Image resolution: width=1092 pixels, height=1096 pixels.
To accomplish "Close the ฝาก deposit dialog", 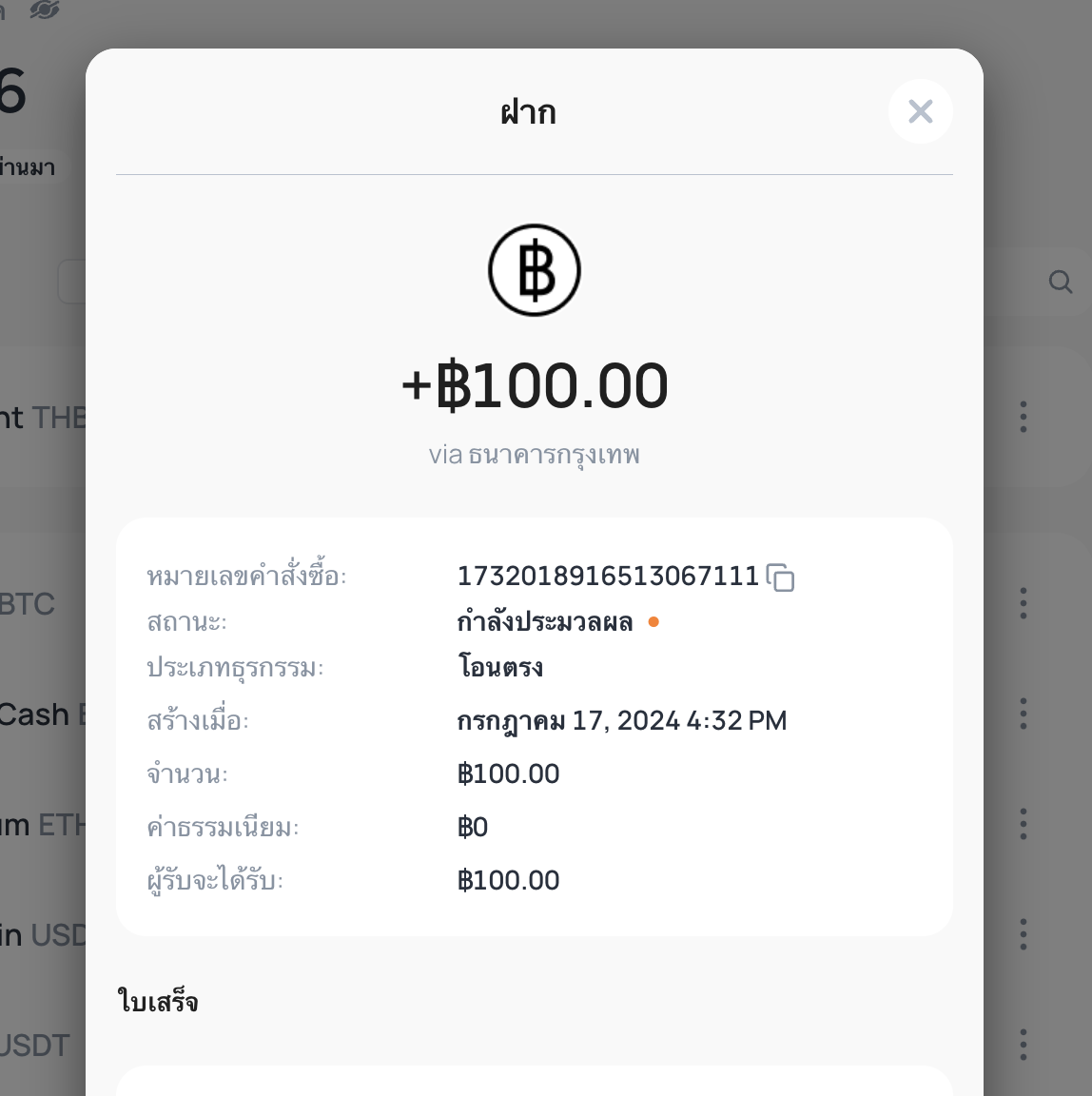I will click(920, 111).
